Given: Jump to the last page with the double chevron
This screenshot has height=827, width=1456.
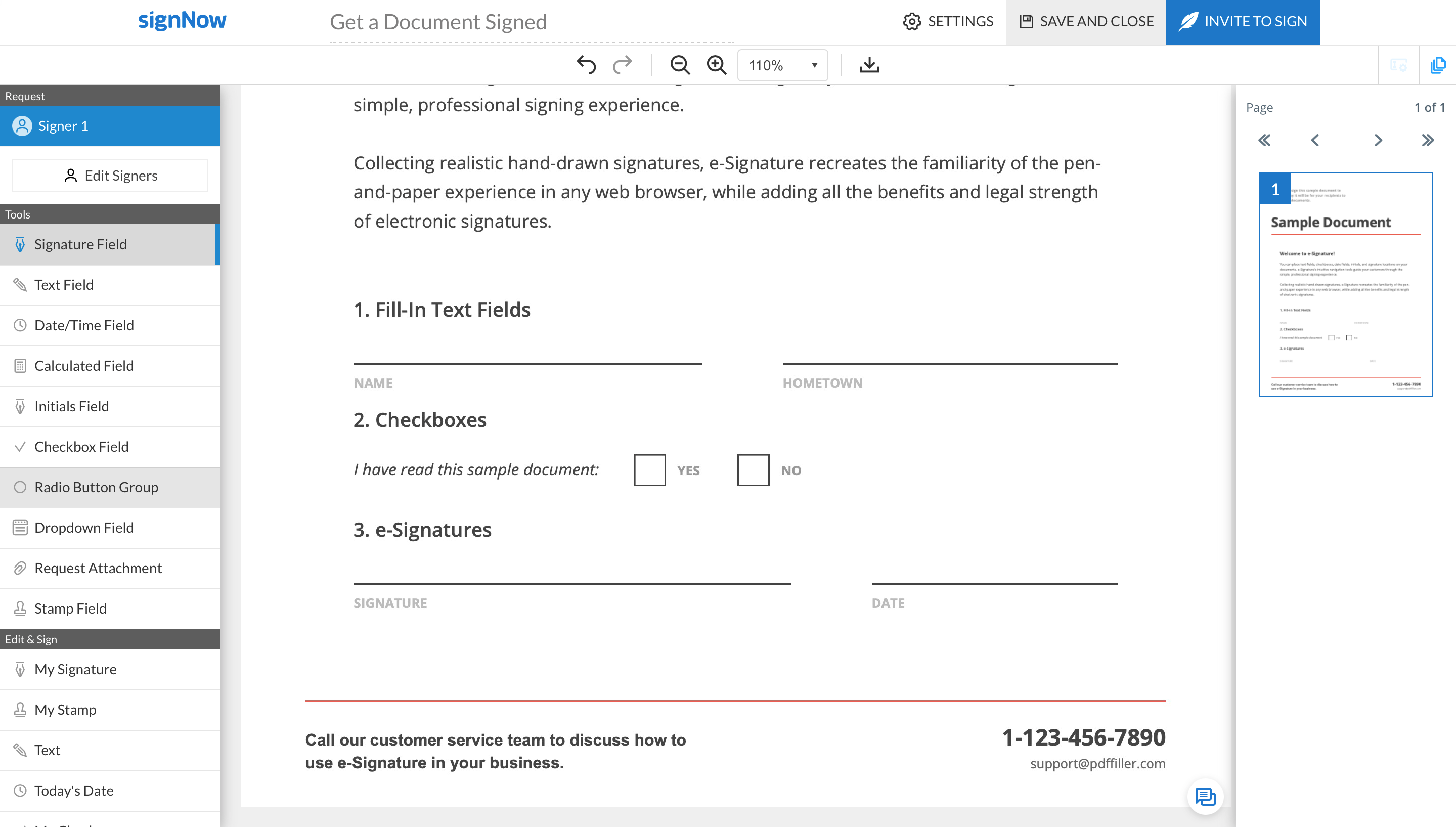Looking at the screenshot, I should click(1428, 140).
